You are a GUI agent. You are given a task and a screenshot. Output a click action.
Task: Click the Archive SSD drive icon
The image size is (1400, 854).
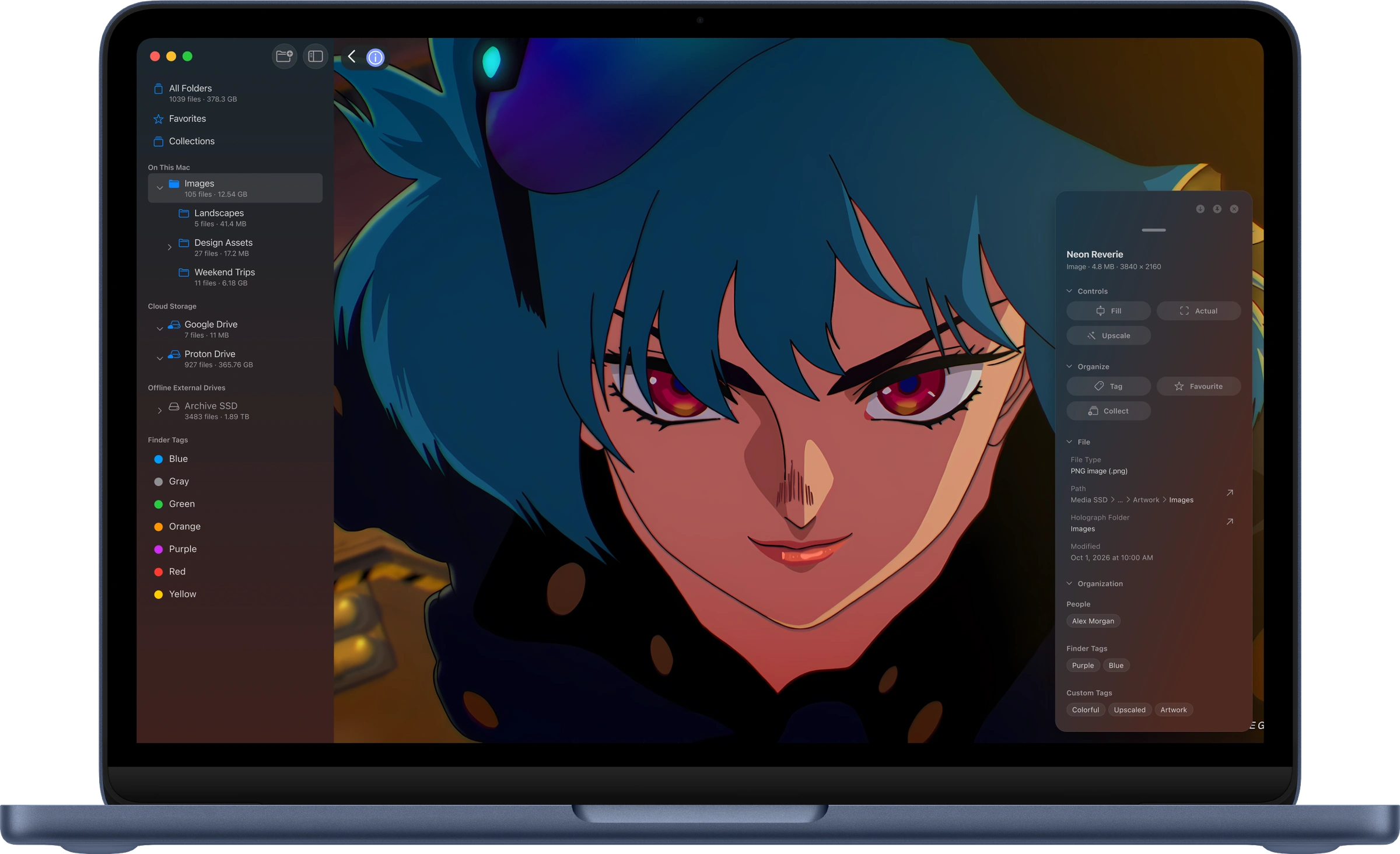click(174, 406)
